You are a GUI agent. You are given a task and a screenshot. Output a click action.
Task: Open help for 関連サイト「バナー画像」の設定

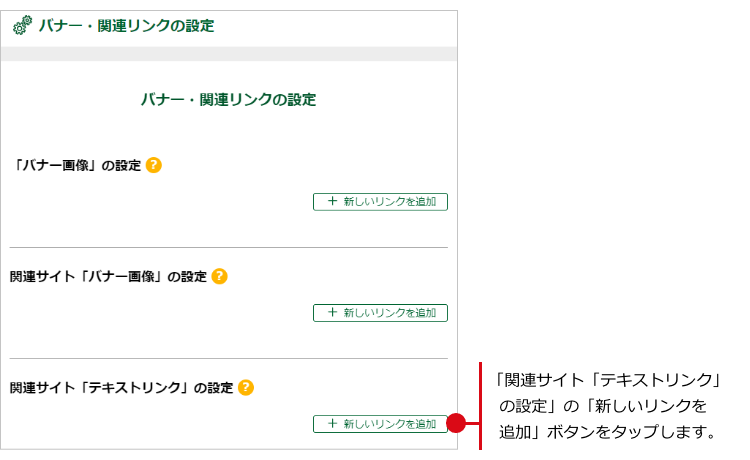[x=219, y=276]
